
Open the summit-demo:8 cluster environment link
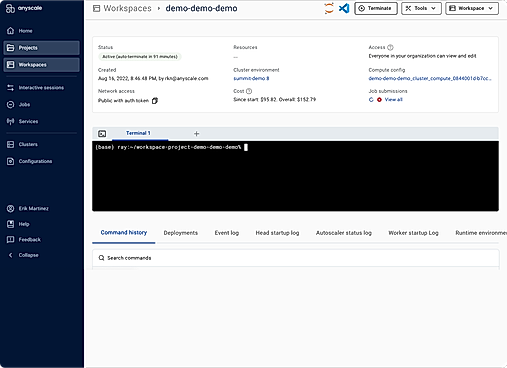[x=251, y=78]
